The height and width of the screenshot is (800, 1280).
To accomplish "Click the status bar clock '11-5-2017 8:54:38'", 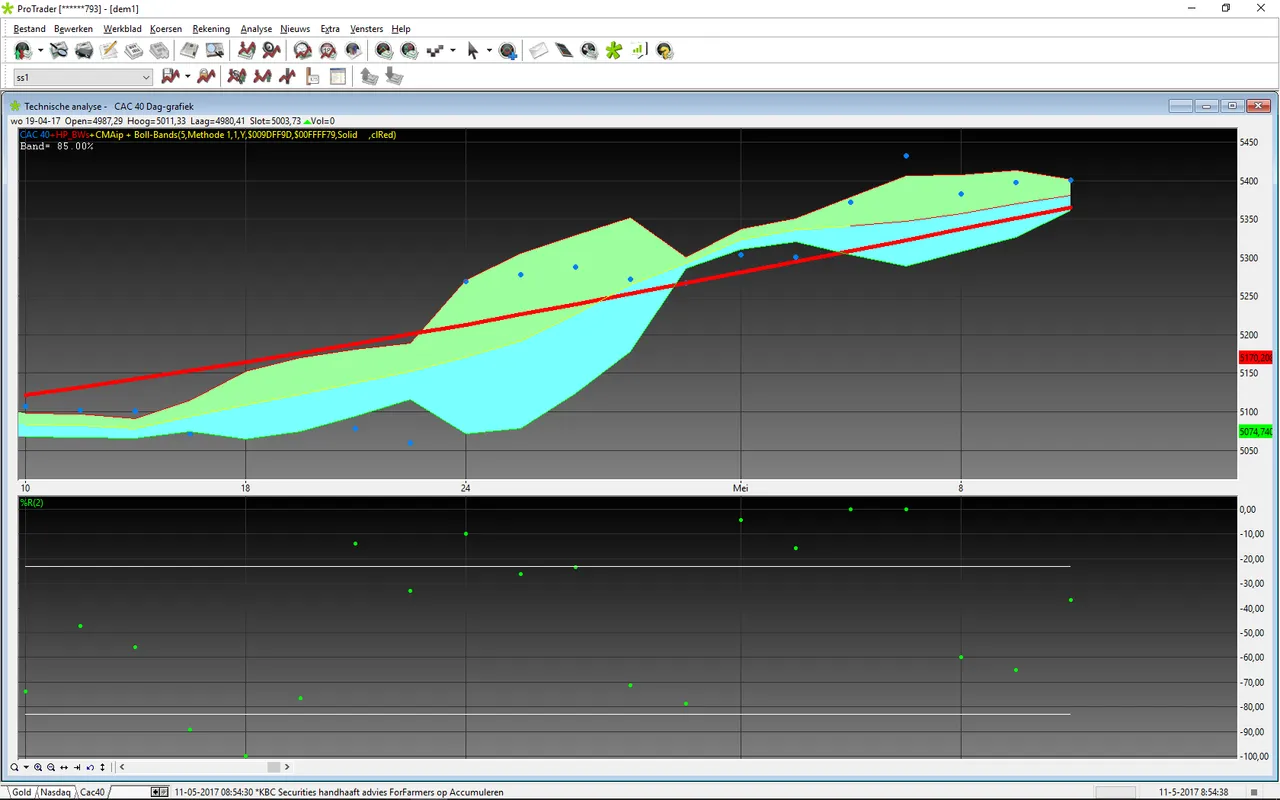I will (x=1194, y=792).
